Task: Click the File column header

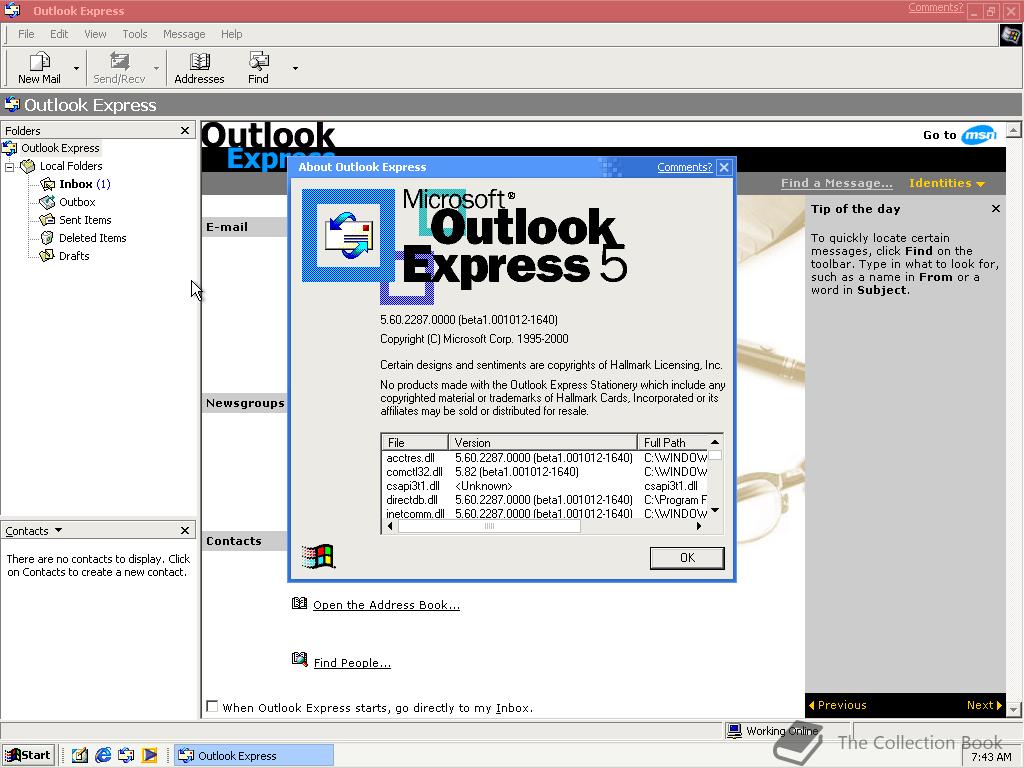Action: (415, 442)
